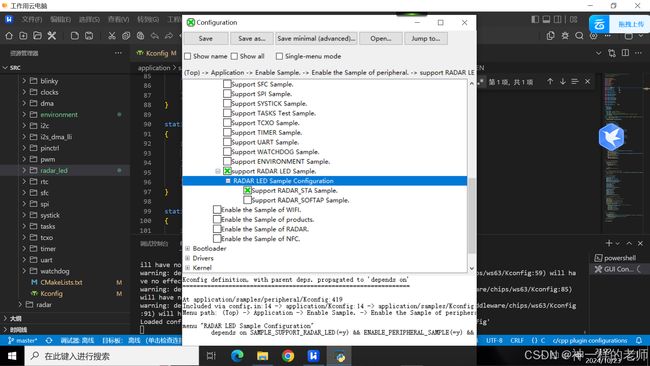This screenshot has height=366, width=650.
Task: Check Support RADAR_SOFTAP Sample option
Action: 247,200
